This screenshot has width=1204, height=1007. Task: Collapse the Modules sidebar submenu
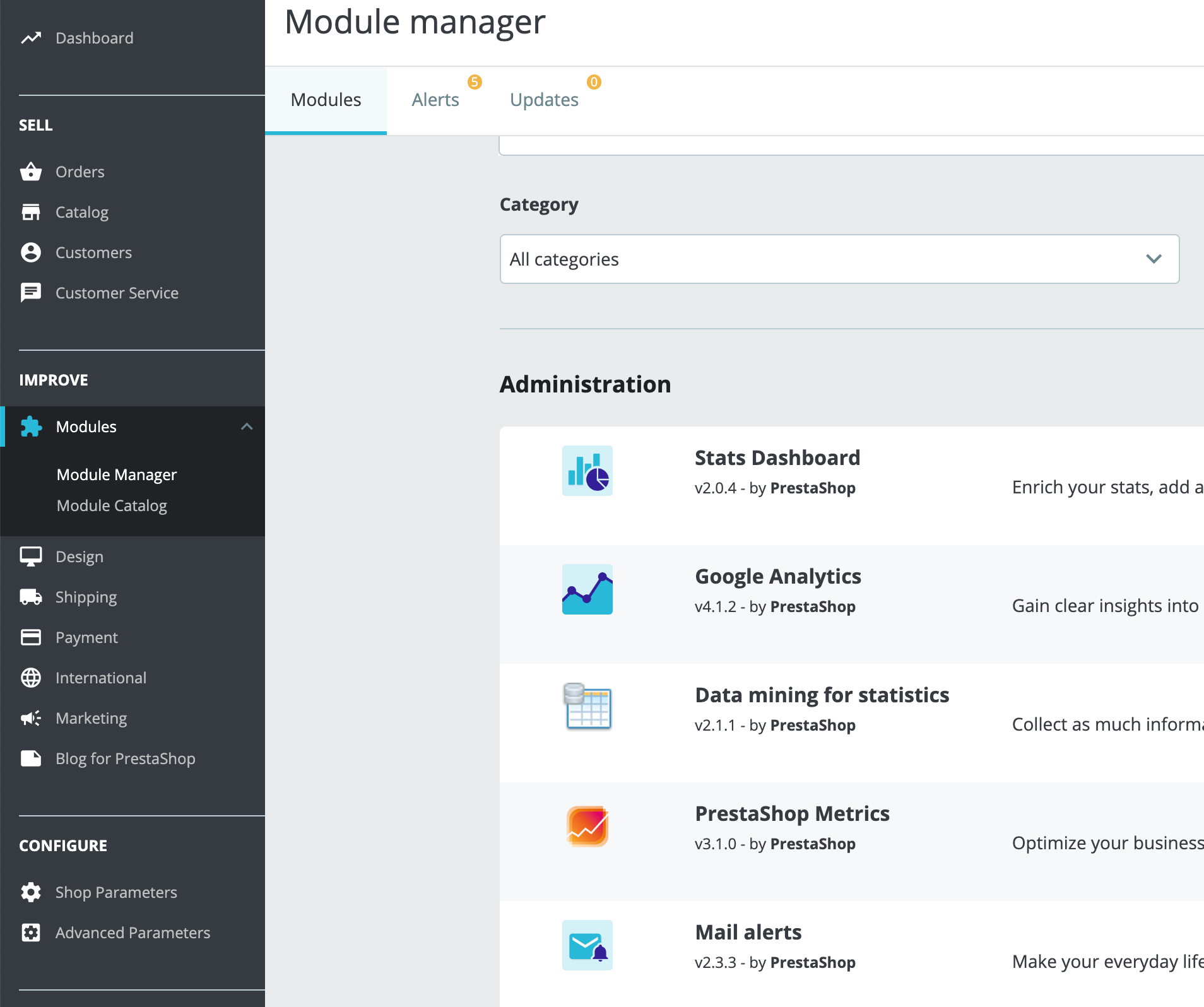[x=247, y=427]
